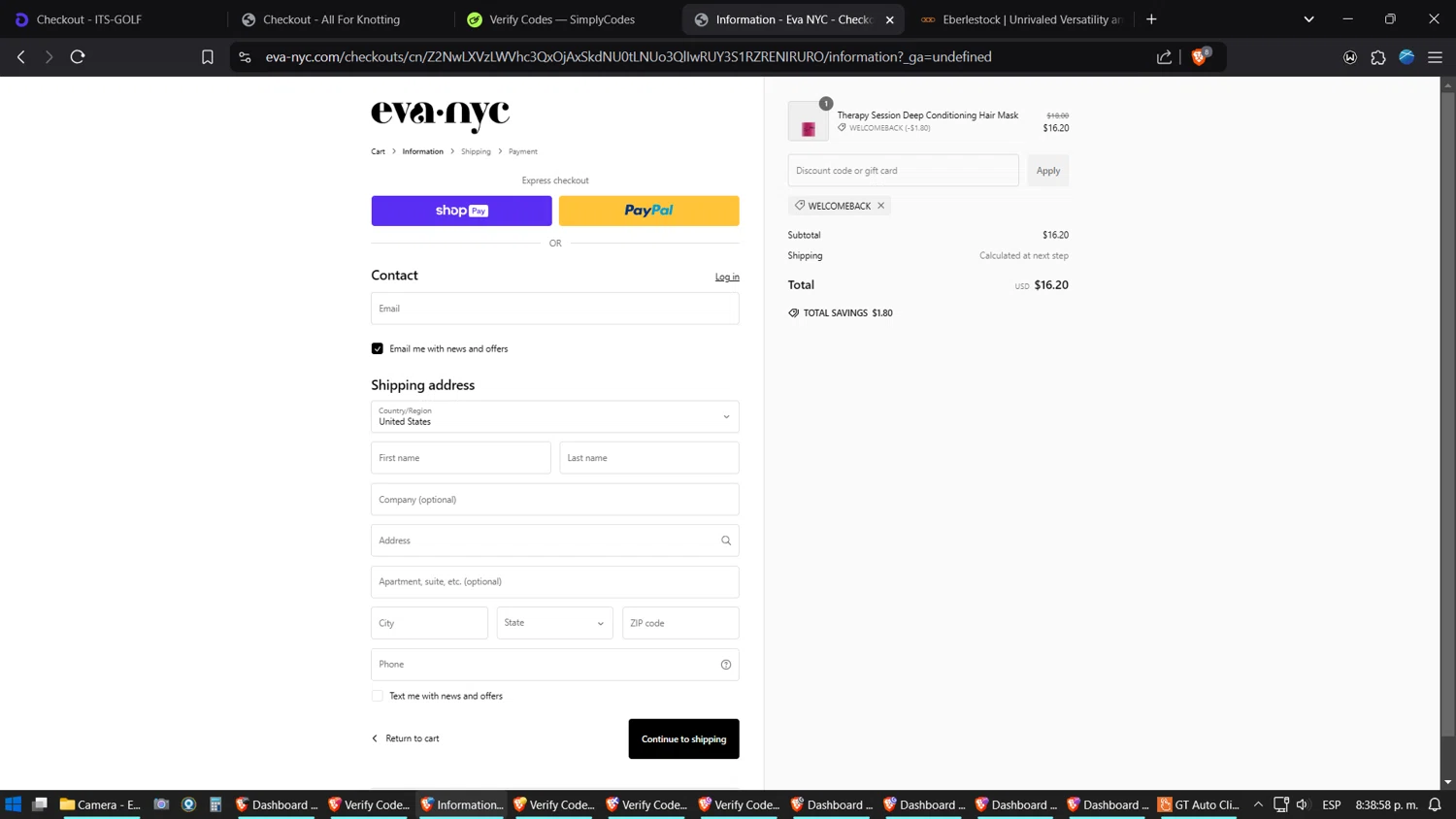The image size is (1456, 819).
Task: Pay with PayPal express button
Action: coord(648,211)
